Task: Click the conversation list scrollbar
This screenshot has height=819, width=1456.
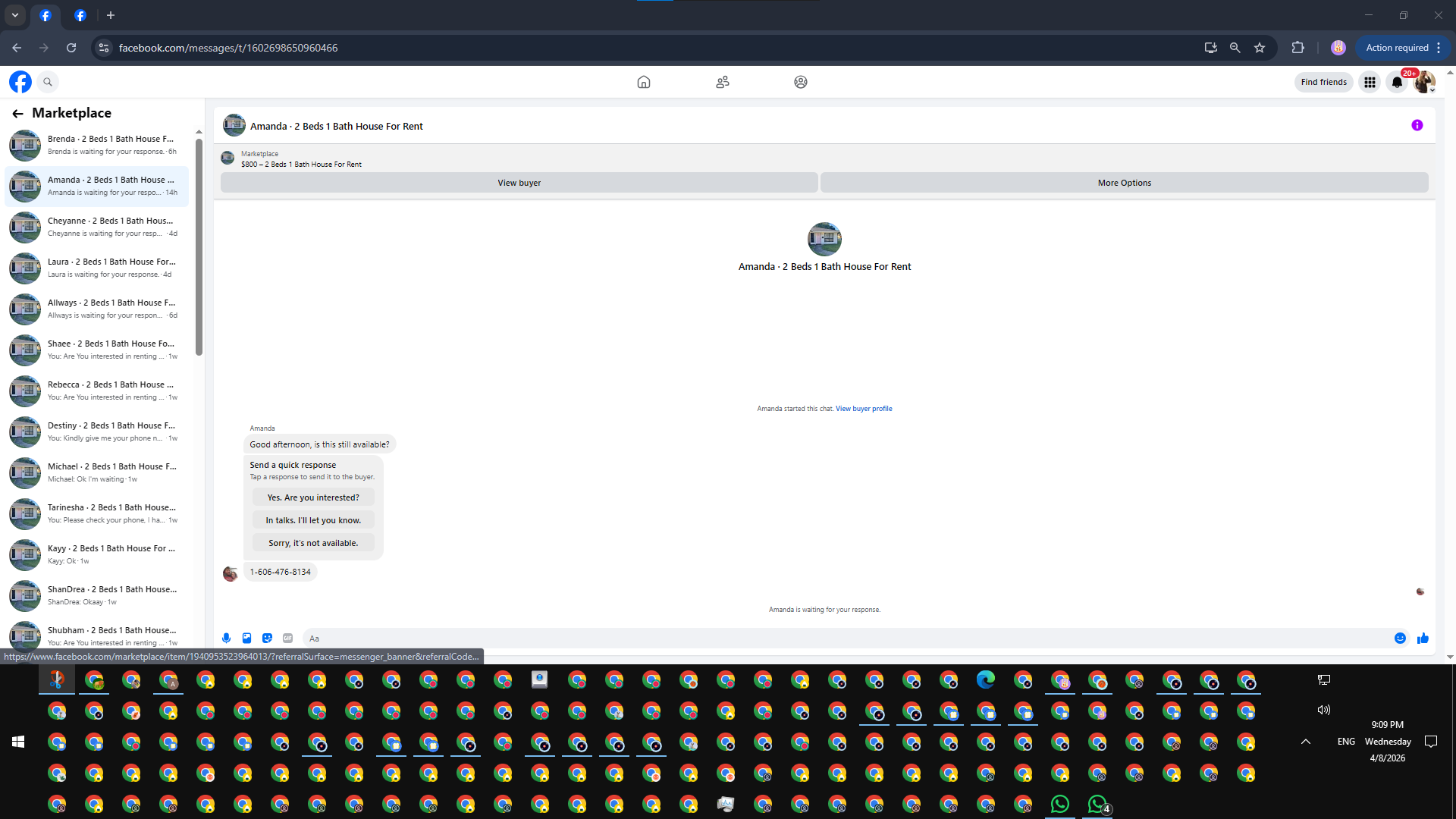Action: 199,243
